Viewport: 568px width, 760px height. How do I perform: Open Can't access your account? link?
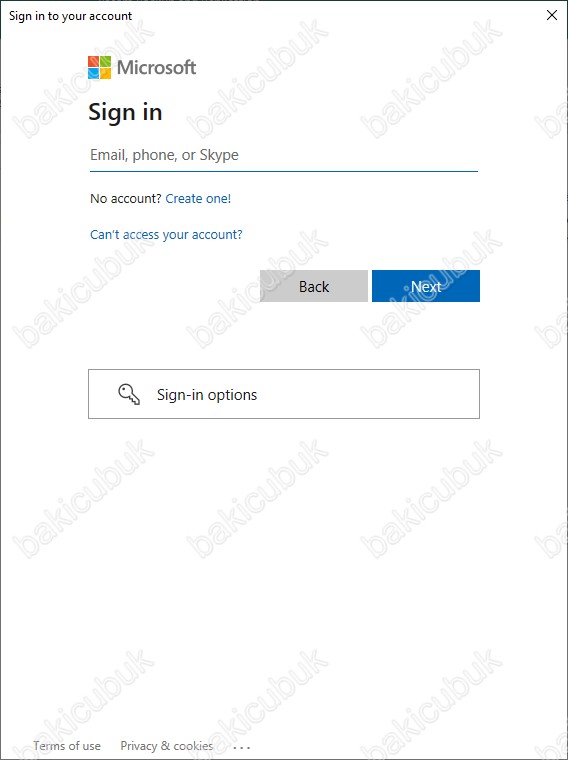pos(166,235)
